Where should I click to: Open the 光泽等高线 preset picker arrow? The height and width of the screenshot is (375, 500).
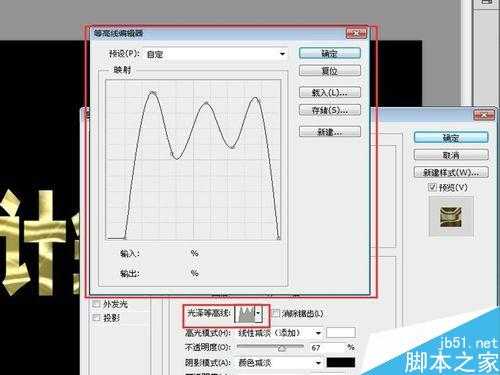tap(258, 314)
